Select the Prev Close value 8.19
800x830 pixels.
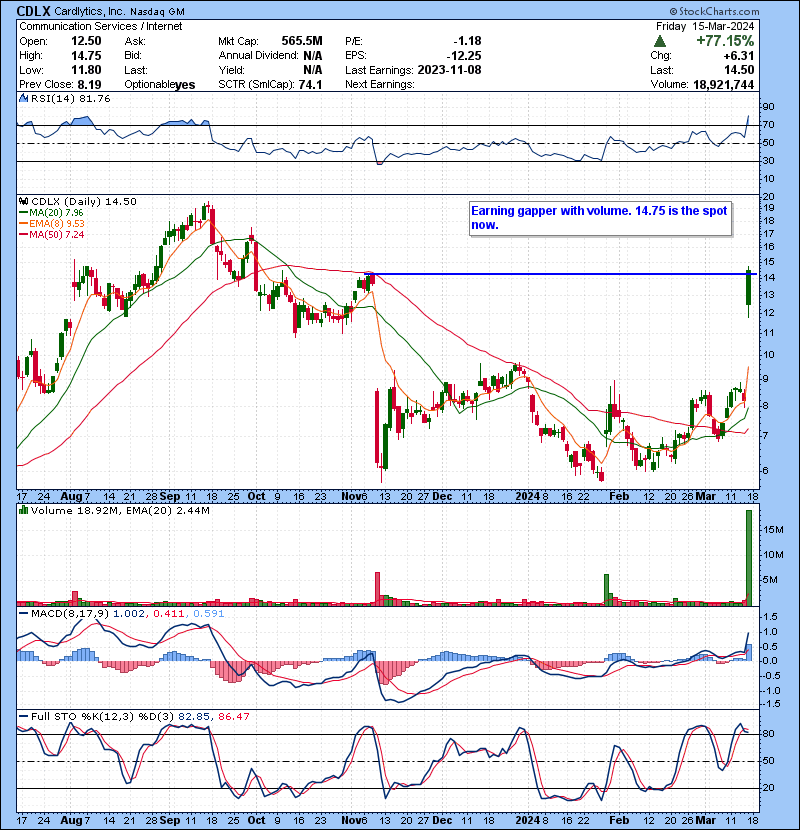point(89,85)
